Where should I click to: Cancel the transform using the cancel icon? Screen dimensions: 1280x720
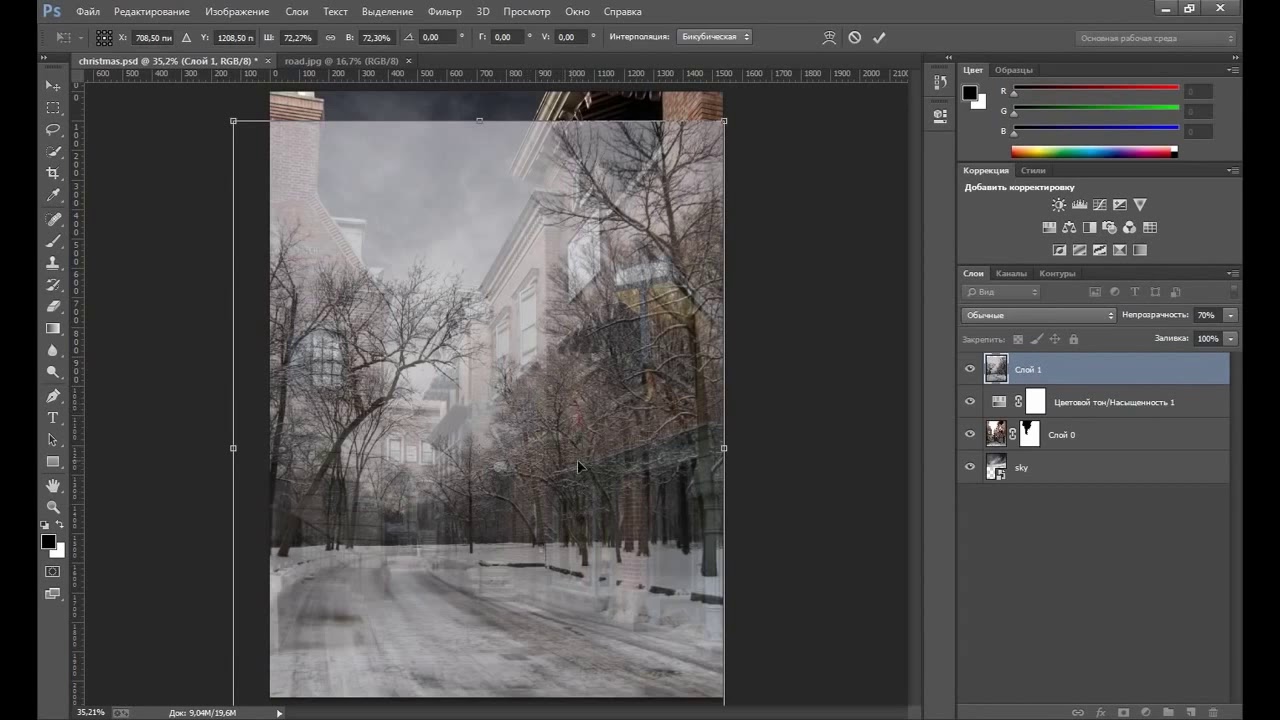tap(854, 37)
